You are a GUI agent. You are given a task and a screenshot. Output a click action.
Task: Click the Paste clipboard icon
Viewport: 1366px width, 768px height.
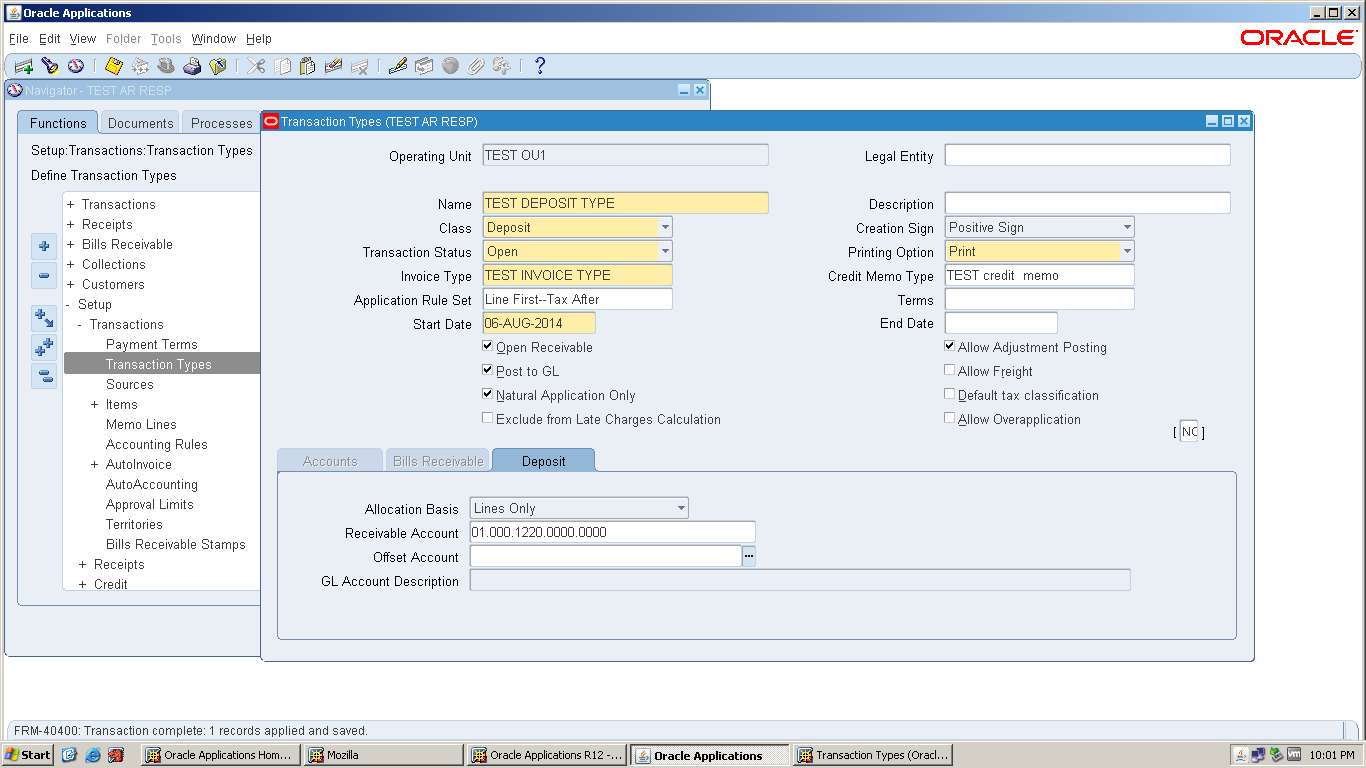(x=308, y=66)
